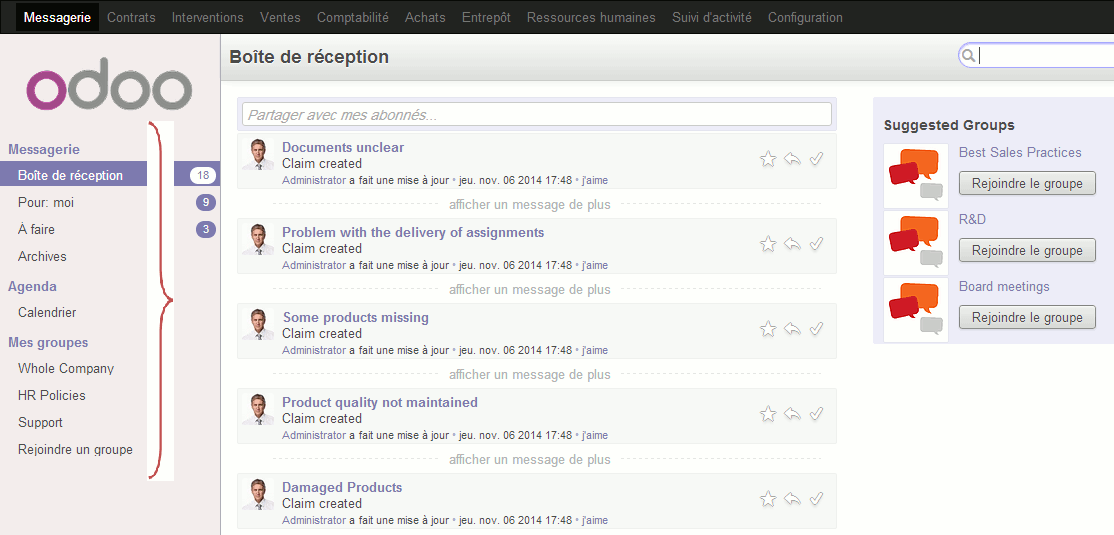Open the Contrats menu

131,18
